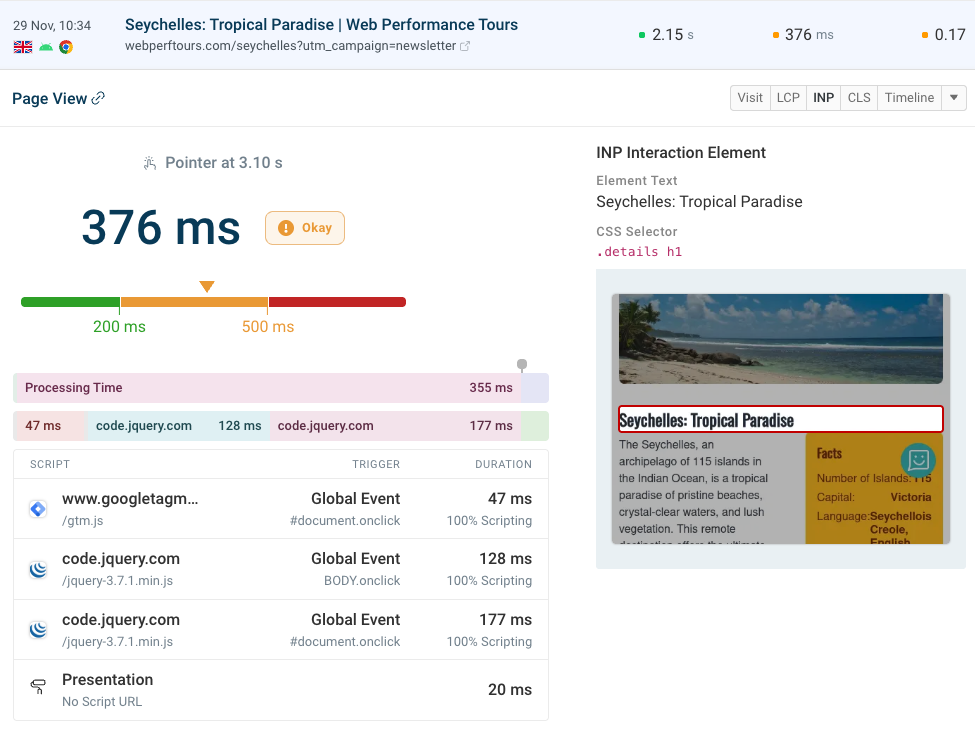
Task: Click the Chrome browser icon
Action: [x=65, y=47]
